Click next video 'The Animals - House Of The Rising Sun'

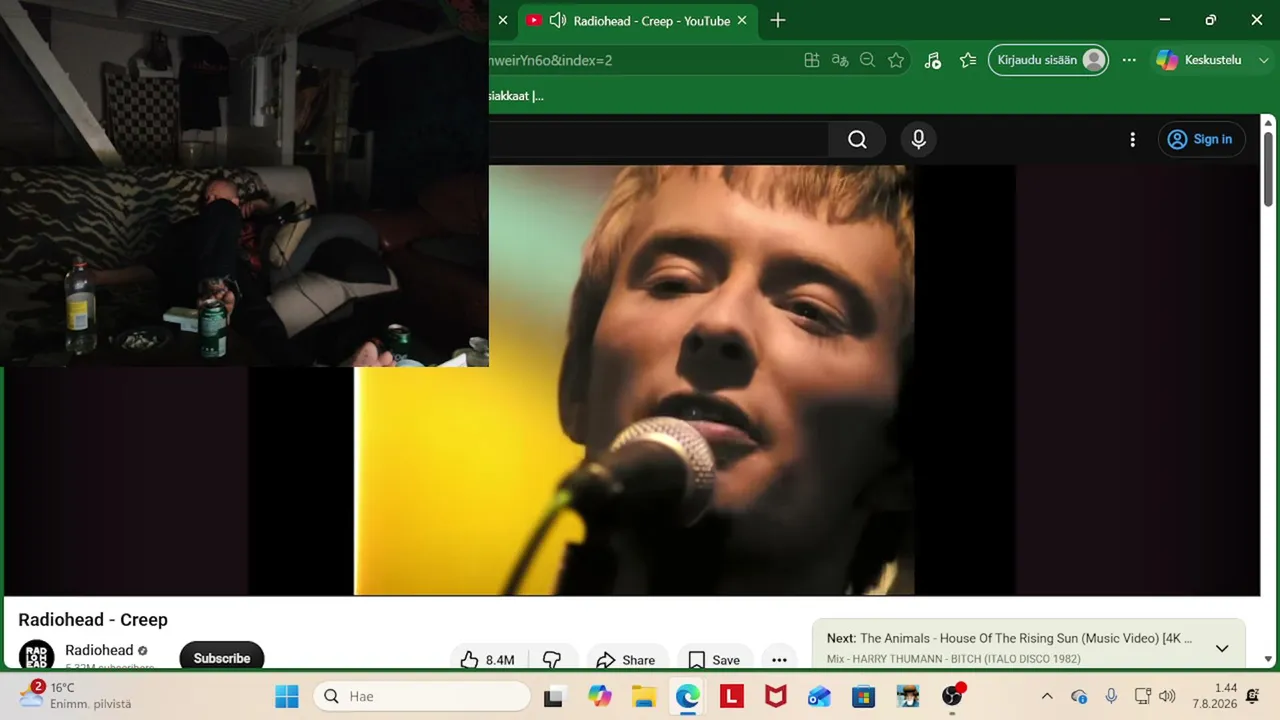[x=1026, y=638]
